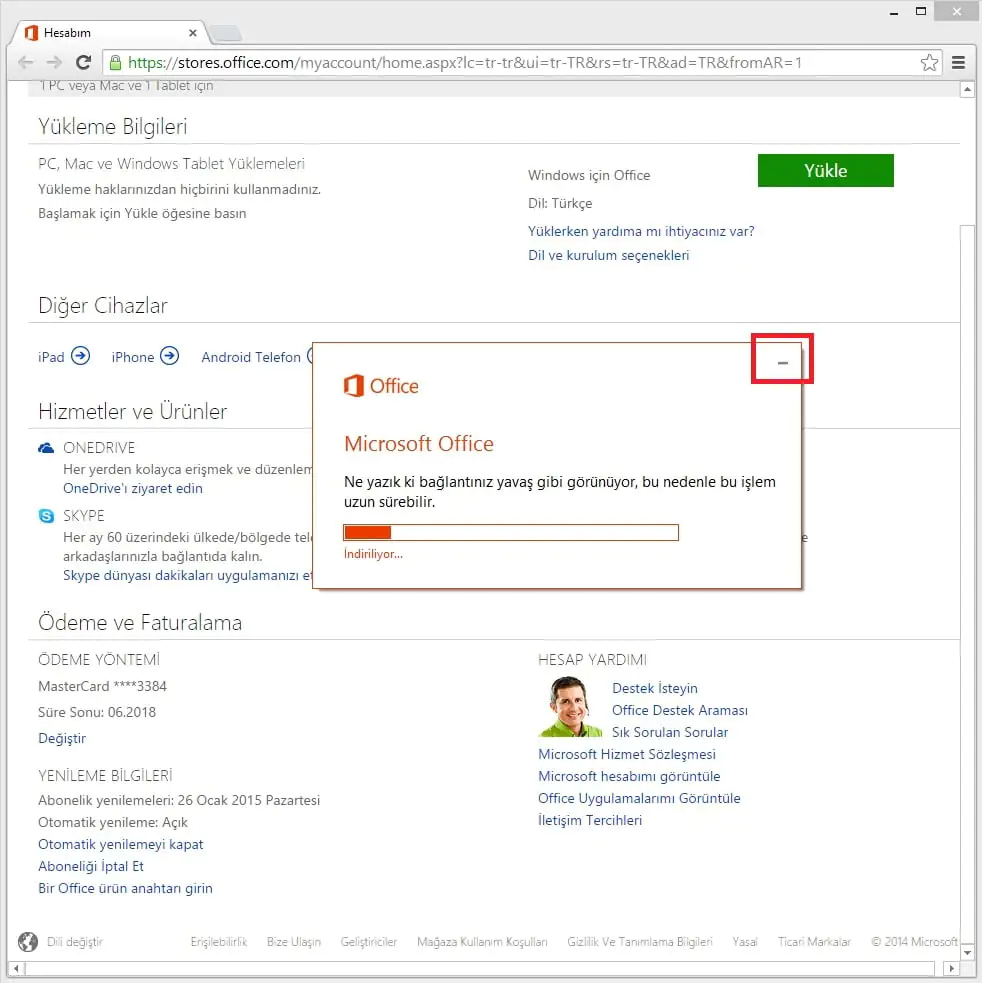Click Otomatik yenileme: Açık text
This screenshot has width=982, height=983.
coord(113,823)
